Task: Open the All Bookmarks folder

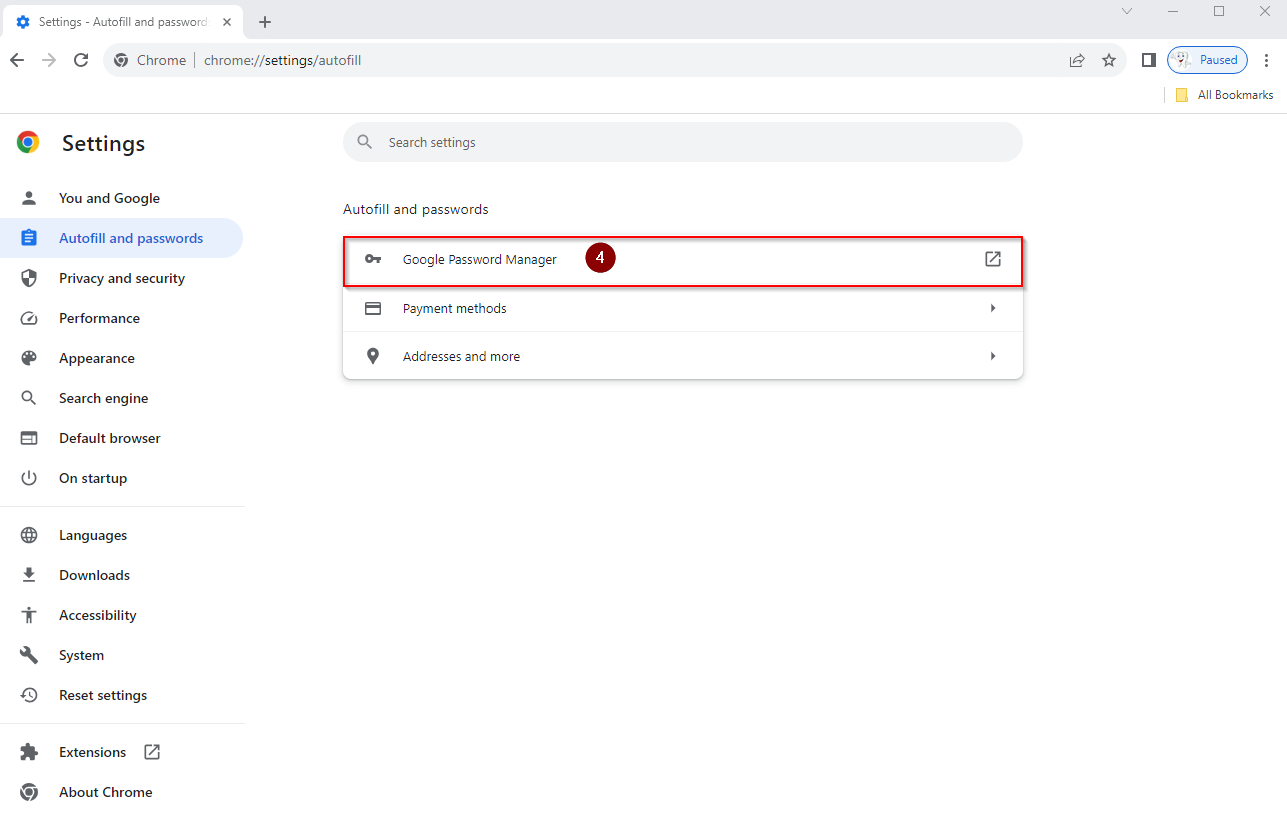Action: [1224, 95]
